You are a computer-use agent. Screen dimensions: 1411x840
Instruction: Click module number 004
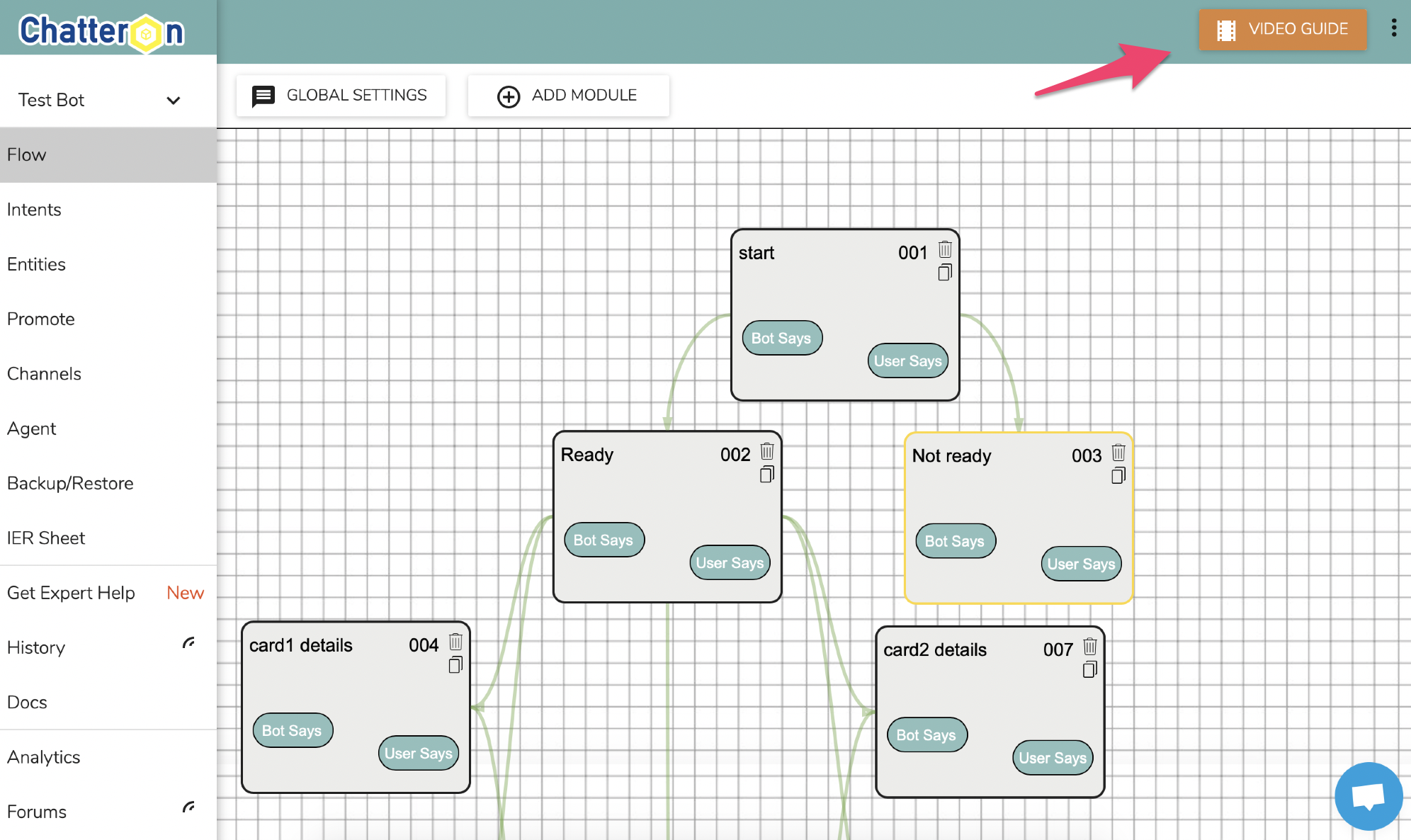coord(424,645)
